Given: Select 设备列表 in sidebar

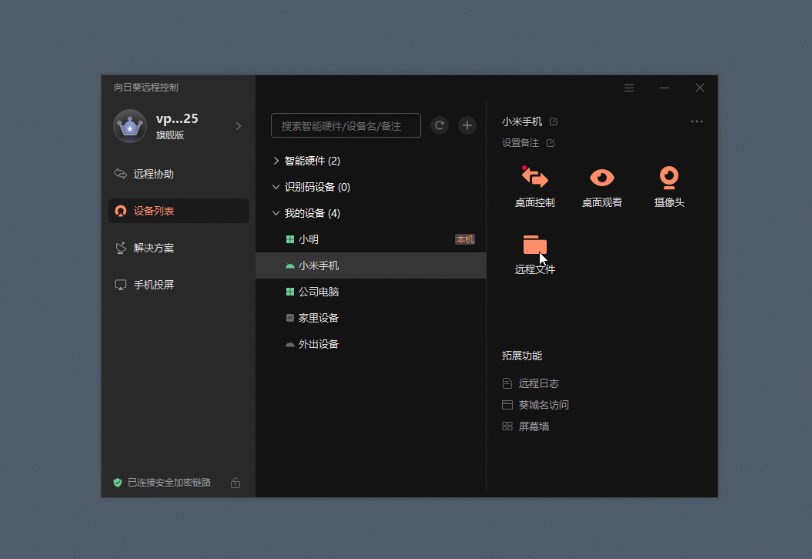Looking at the screenshot, I should click(x=178, y=211).
